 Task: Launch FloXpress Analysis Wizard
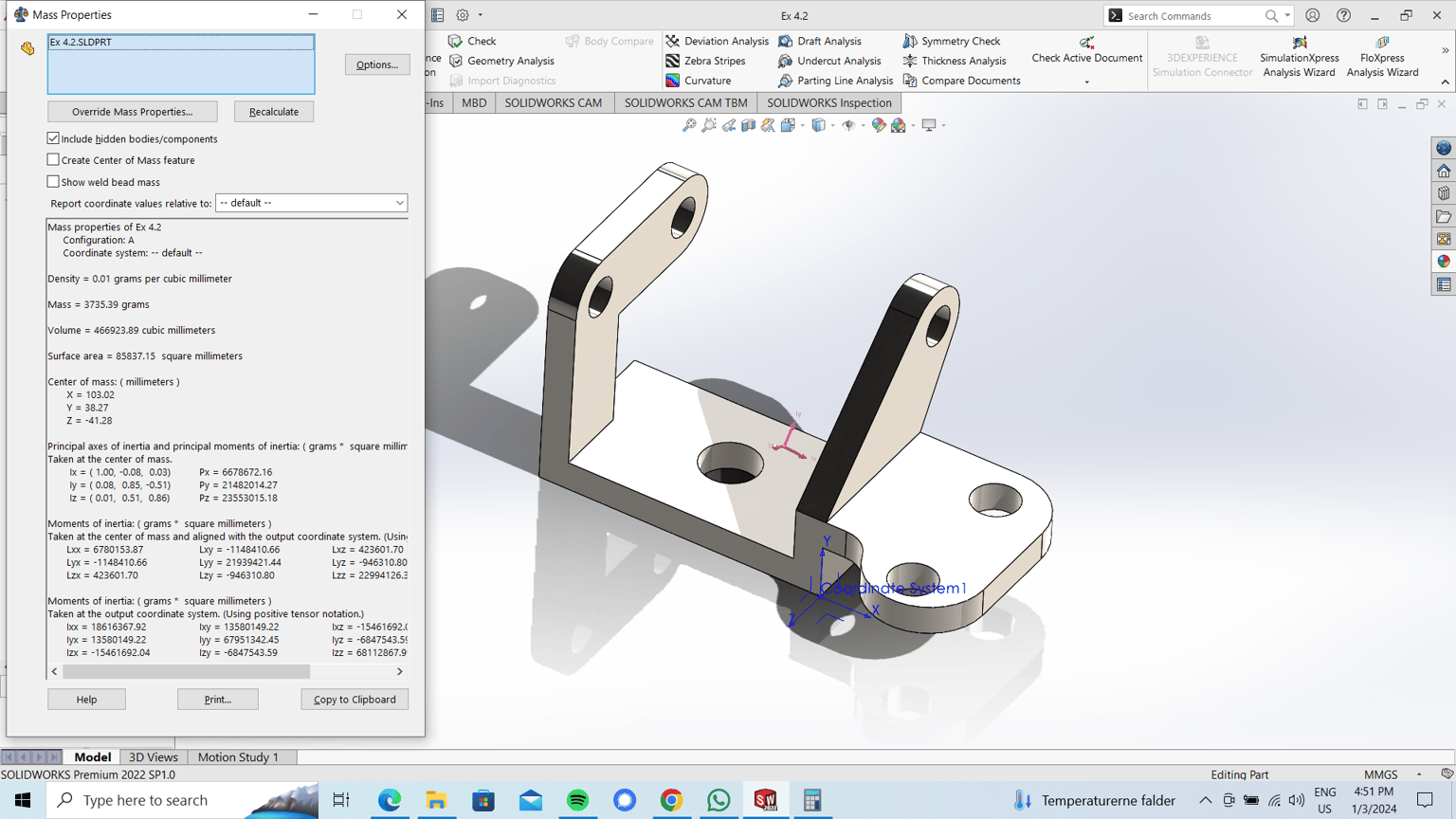click(1383, 57)
